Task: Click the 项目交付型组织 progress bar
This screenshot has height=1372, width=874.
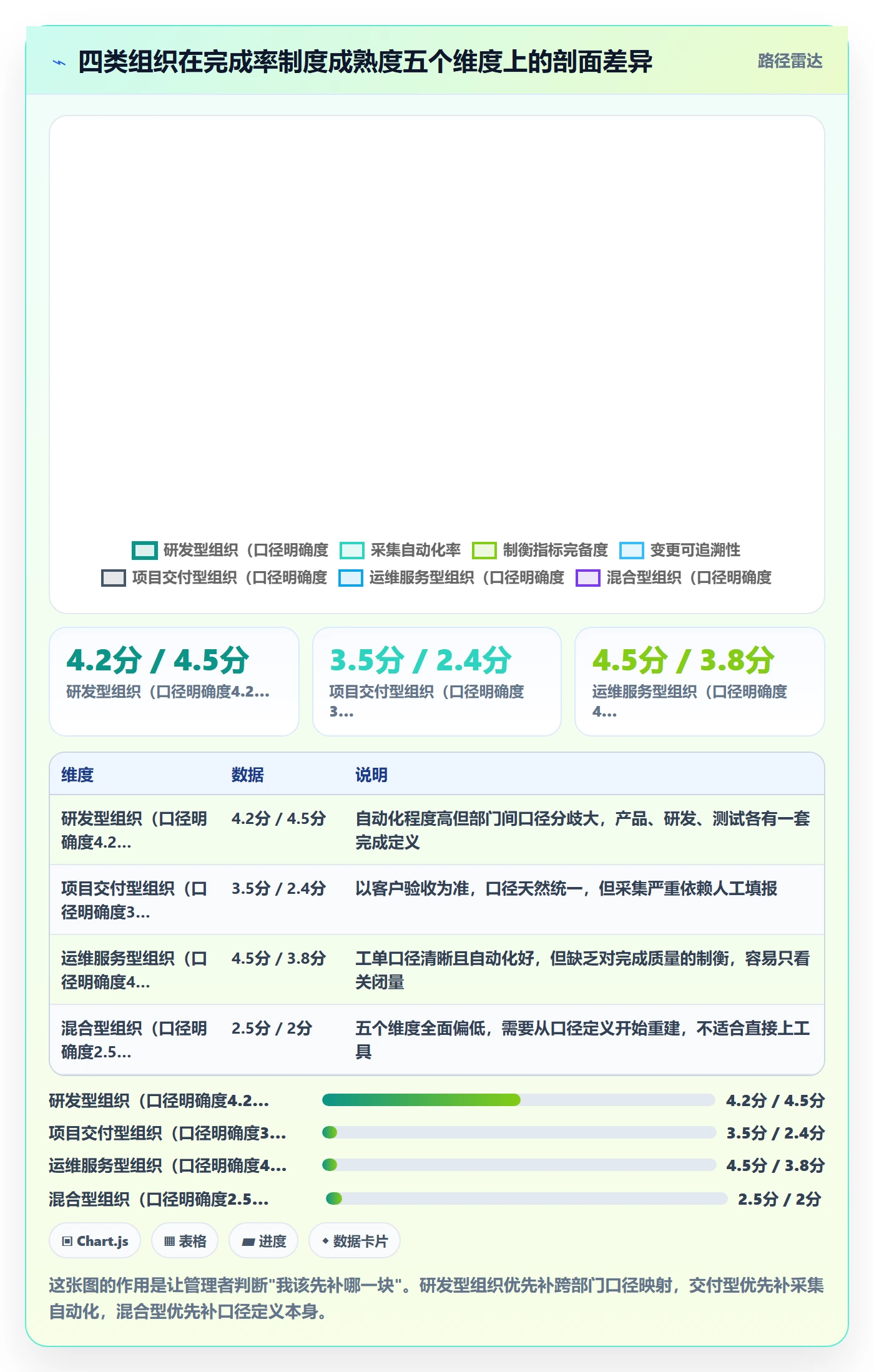Action: pyautogui.click(x=519, y=1132)
